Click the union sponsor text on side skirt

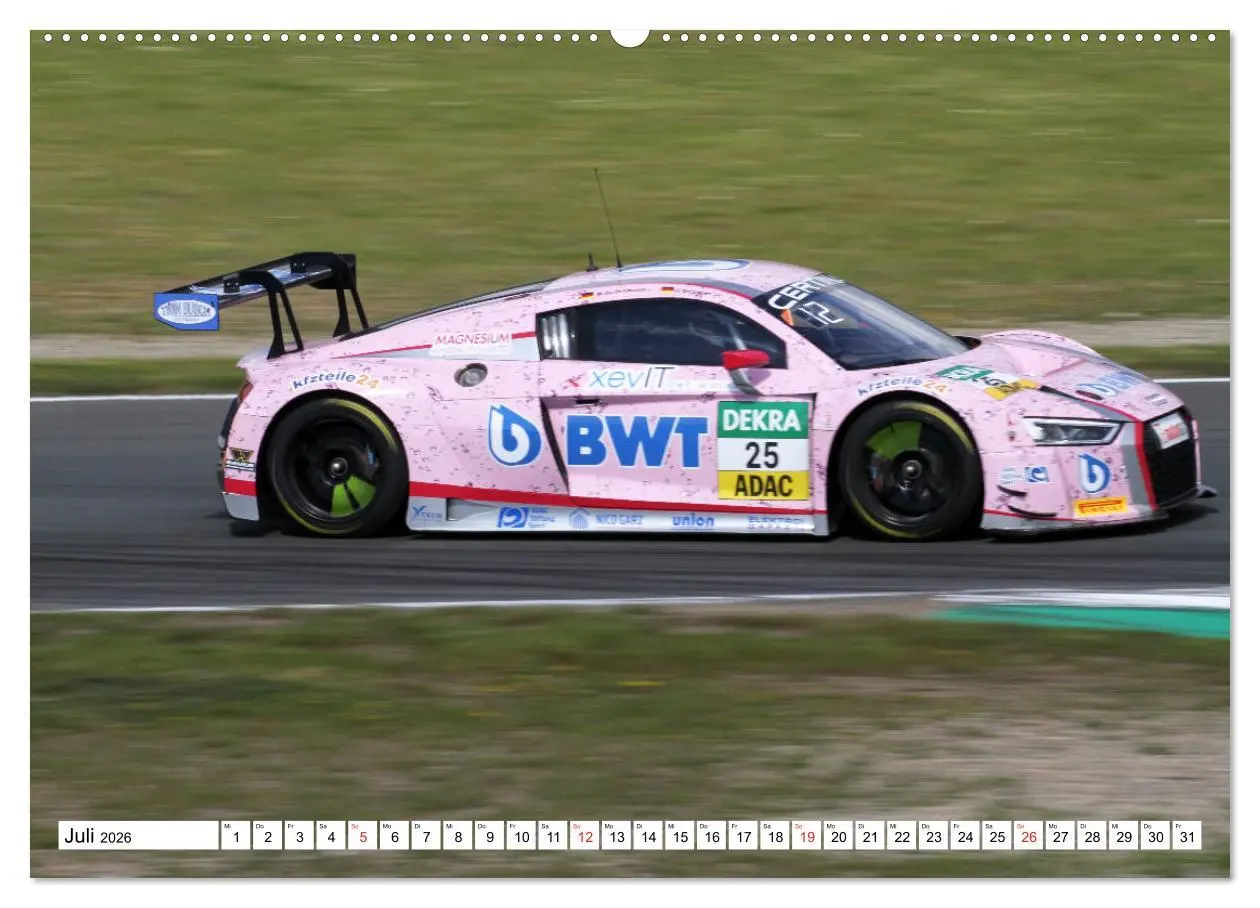click(x=693, y=521)
